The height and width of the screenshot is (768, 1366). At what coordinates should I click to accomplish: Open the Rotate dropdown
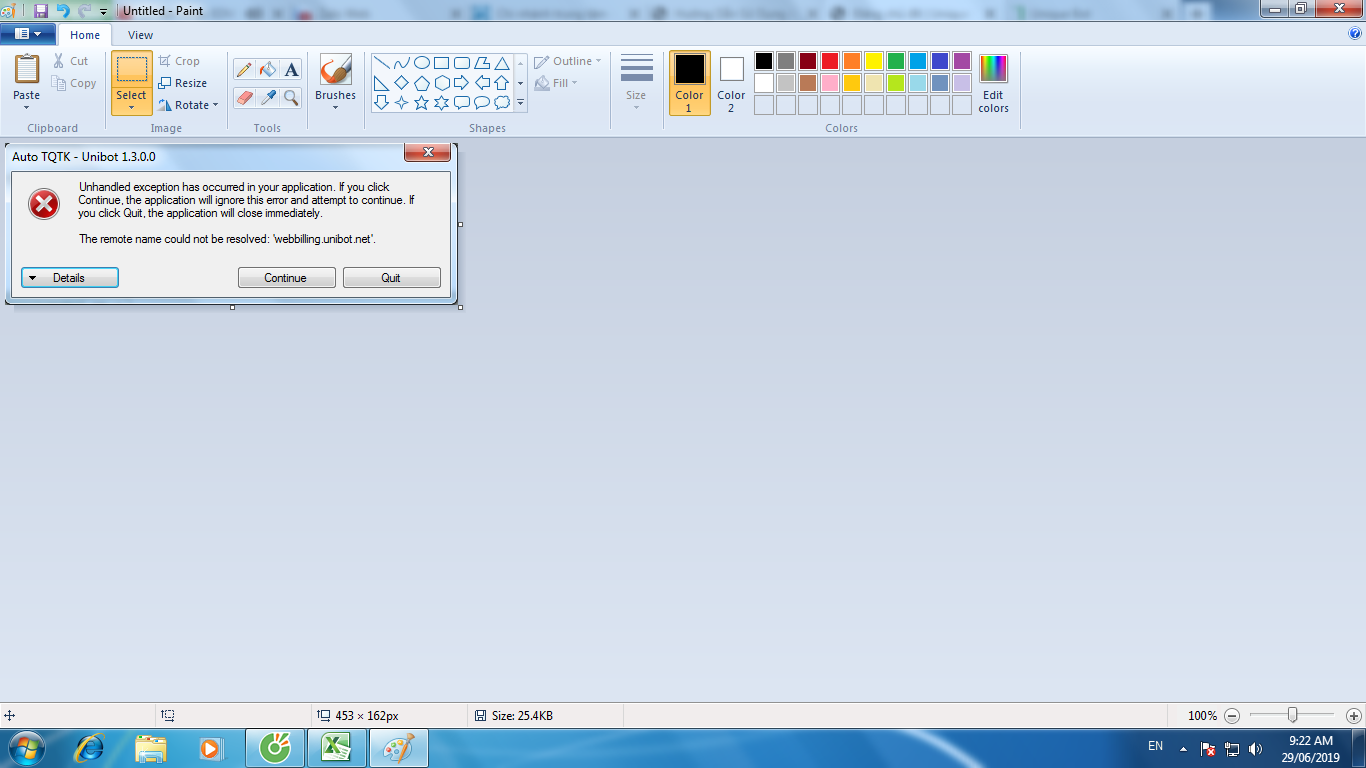pos(188,105)
